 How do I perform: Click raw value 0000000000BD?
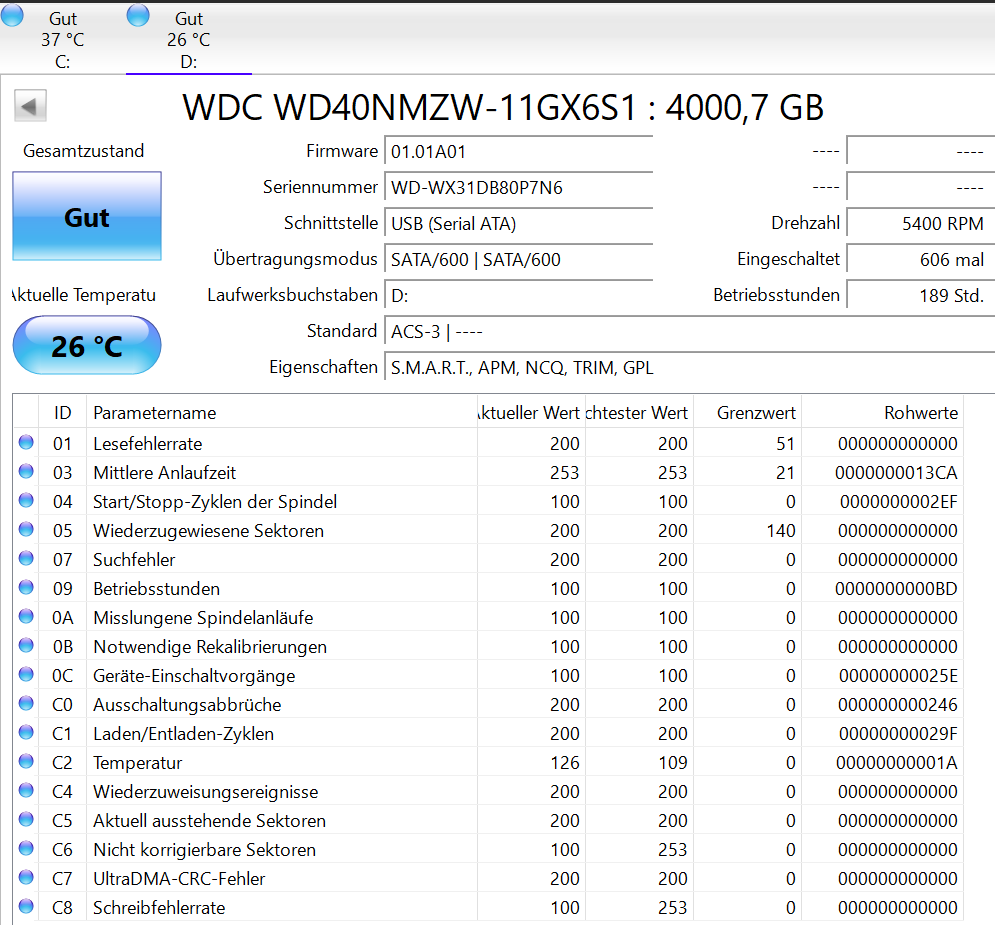coord(896,589)
